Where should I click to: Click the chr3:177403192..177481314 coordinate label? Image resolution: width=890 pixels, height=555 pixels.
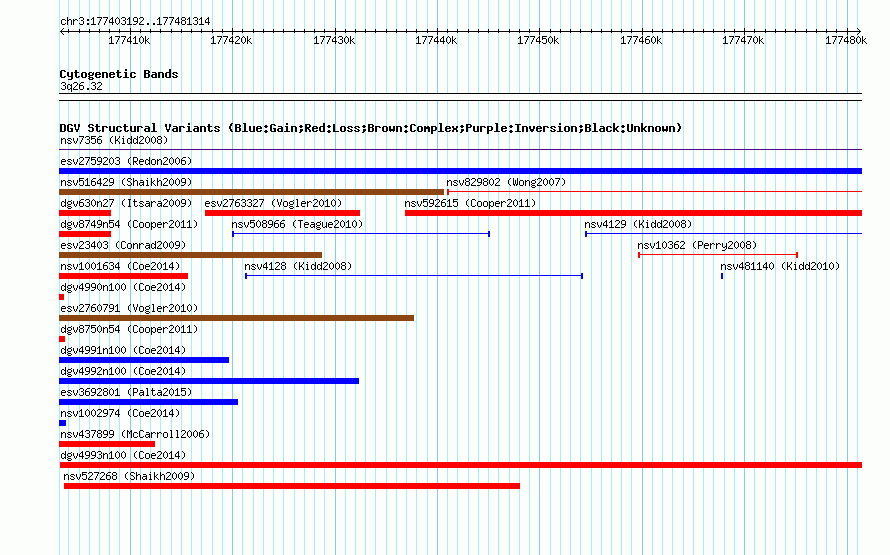click(x=135, y=21)
